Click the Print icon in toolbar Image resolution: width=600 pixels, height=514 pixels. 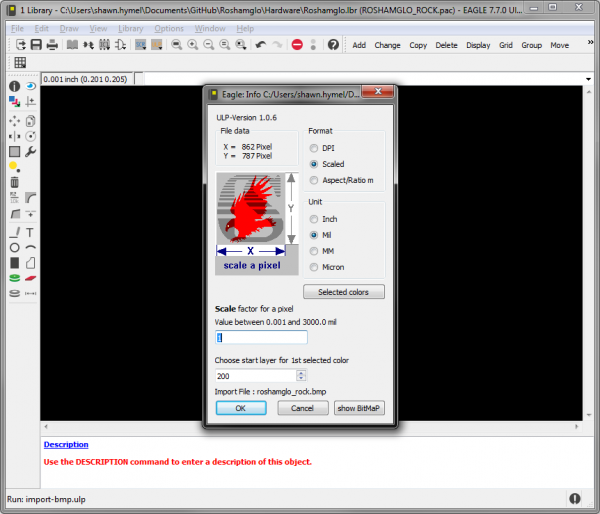[52, 45]
